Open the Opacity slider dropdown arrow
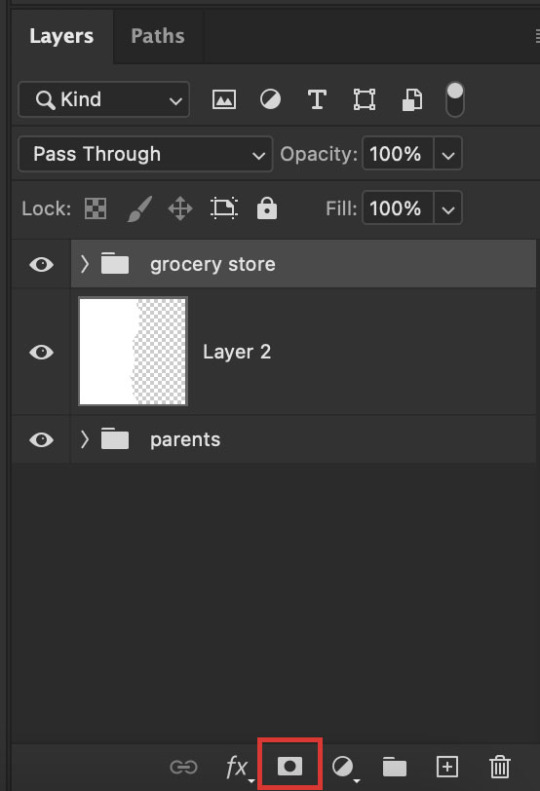Image resolution: width=540 pixels, height=791 pixels. pos(448,154)
